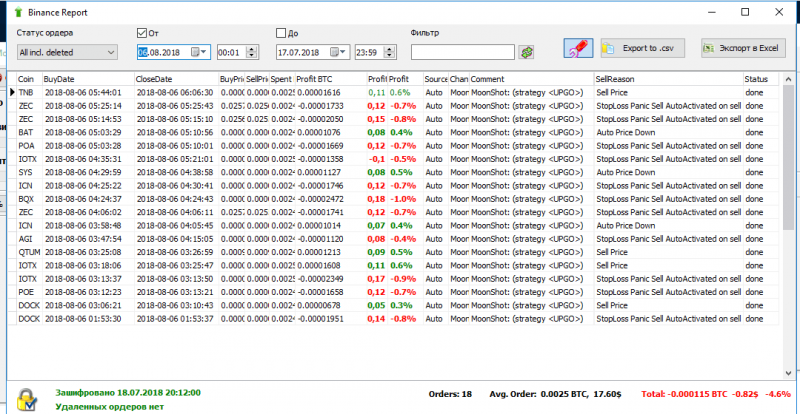This screenshot has height=414, width=800.
Task: Sort by the Spent column header
Action: pyautogui.click(x=283, y=79)
